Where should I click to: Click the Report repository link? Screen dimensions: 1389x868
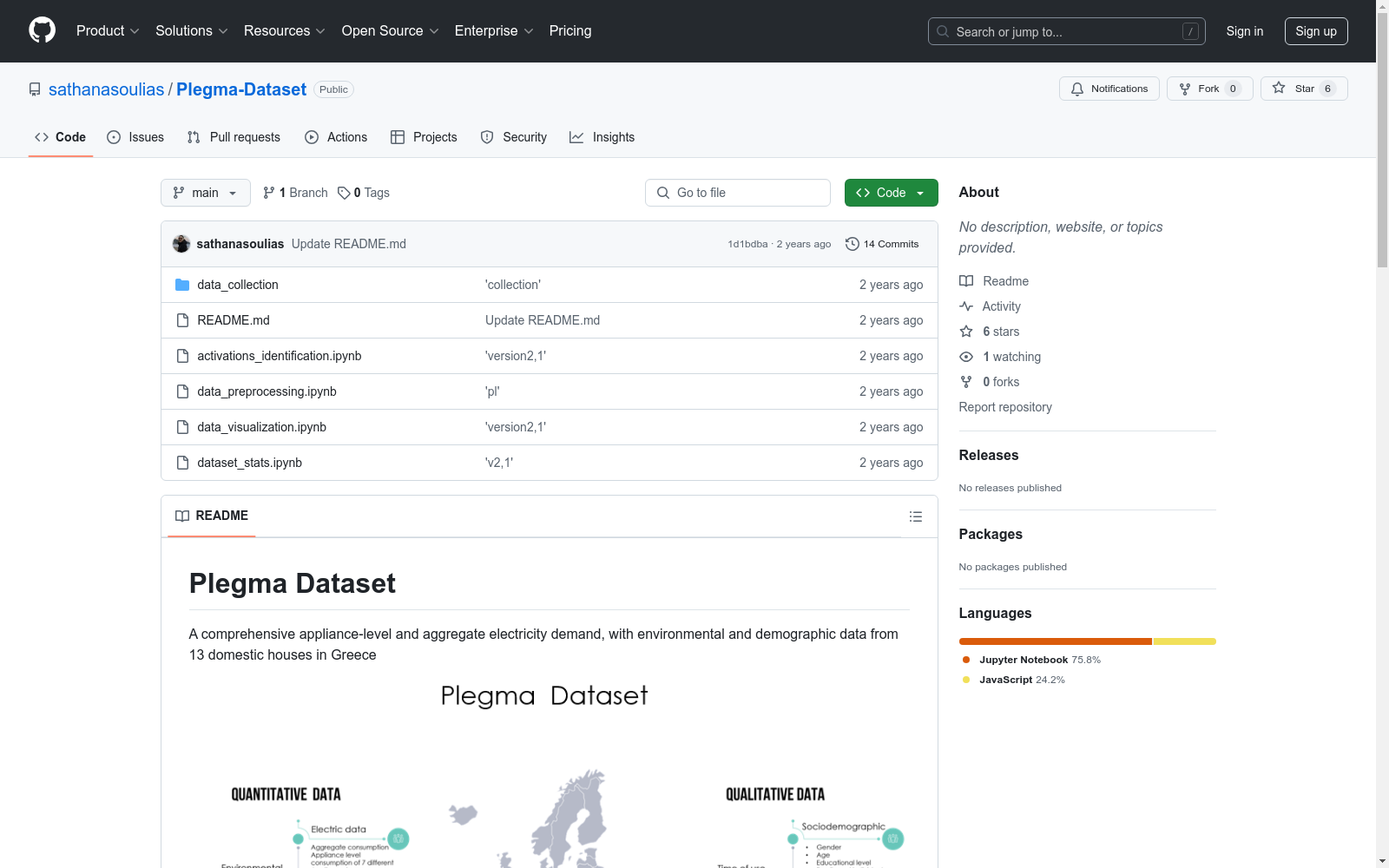point(1005,407)
